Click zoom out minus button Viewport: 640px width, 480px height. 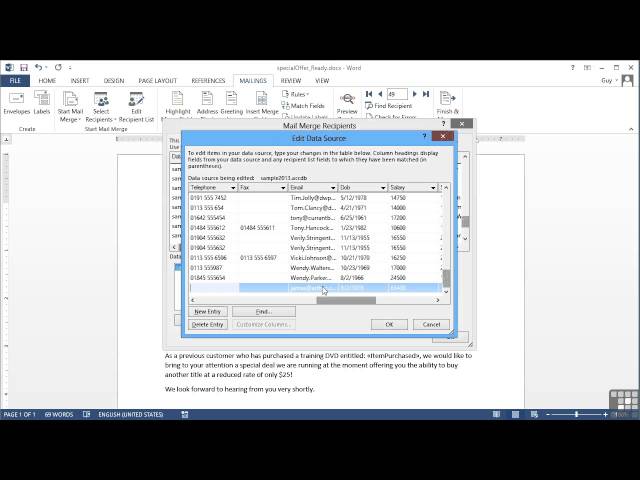tap(548, 415)
